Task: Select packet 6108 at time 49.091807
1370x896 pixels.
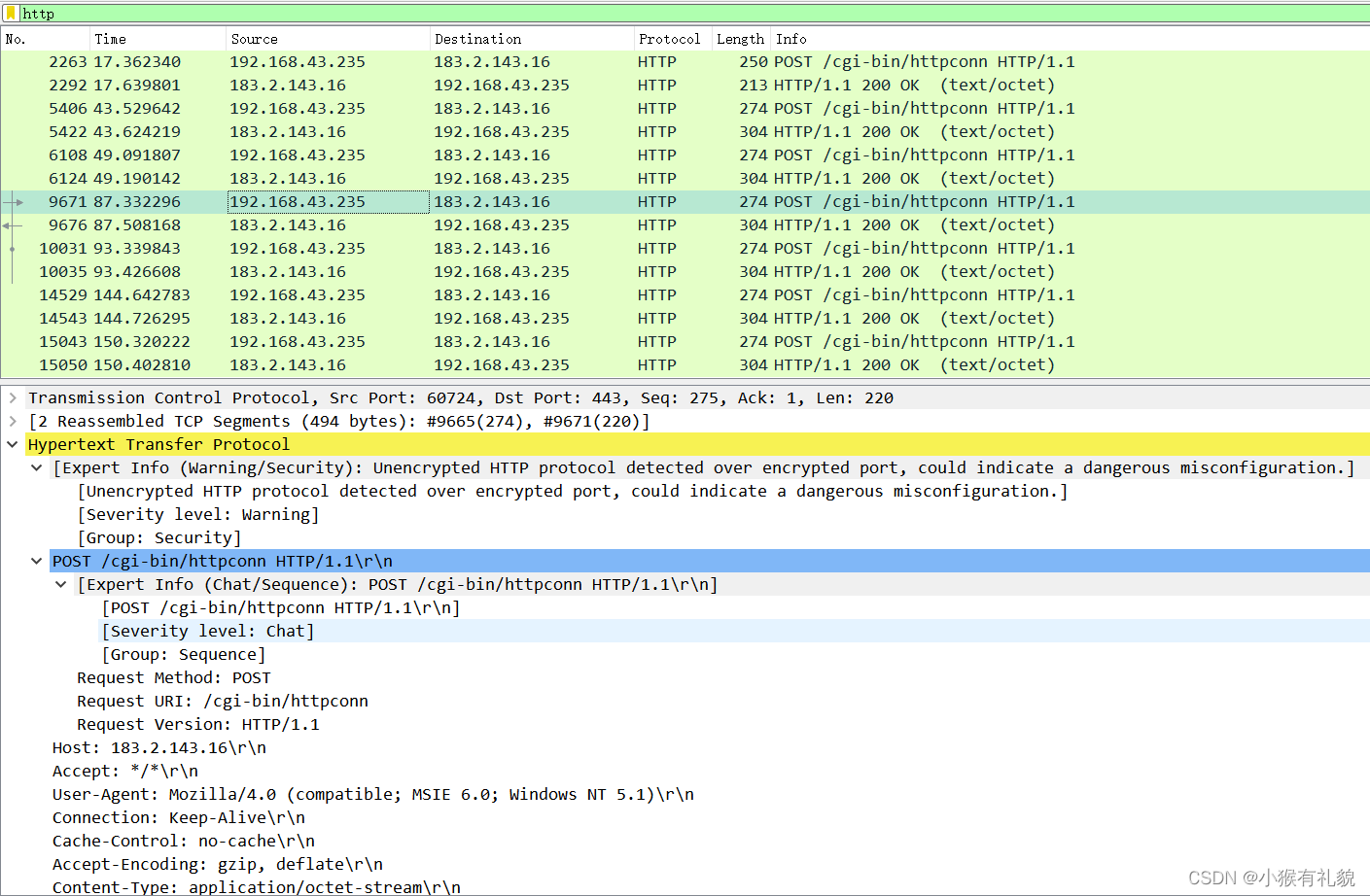Action: pyautogui.click(x=685, y=155)
